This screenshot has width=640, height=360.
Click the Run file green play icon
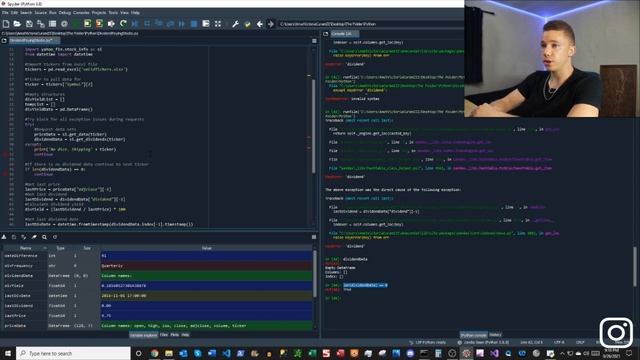pyautogui.click(x=76, y=24)
